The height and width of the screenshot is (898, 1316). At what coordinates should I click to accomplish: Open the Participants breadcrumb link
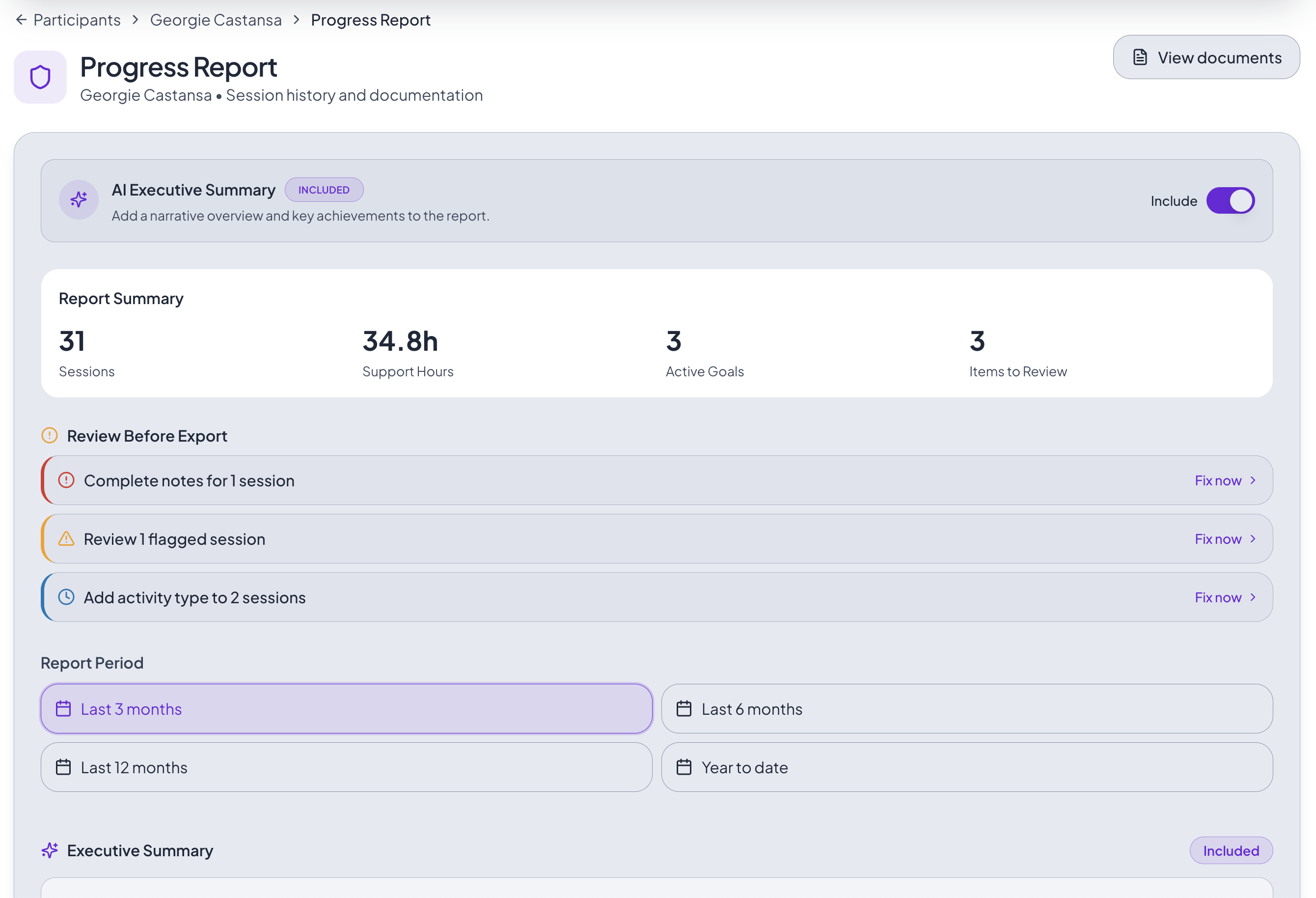point(77,19)
